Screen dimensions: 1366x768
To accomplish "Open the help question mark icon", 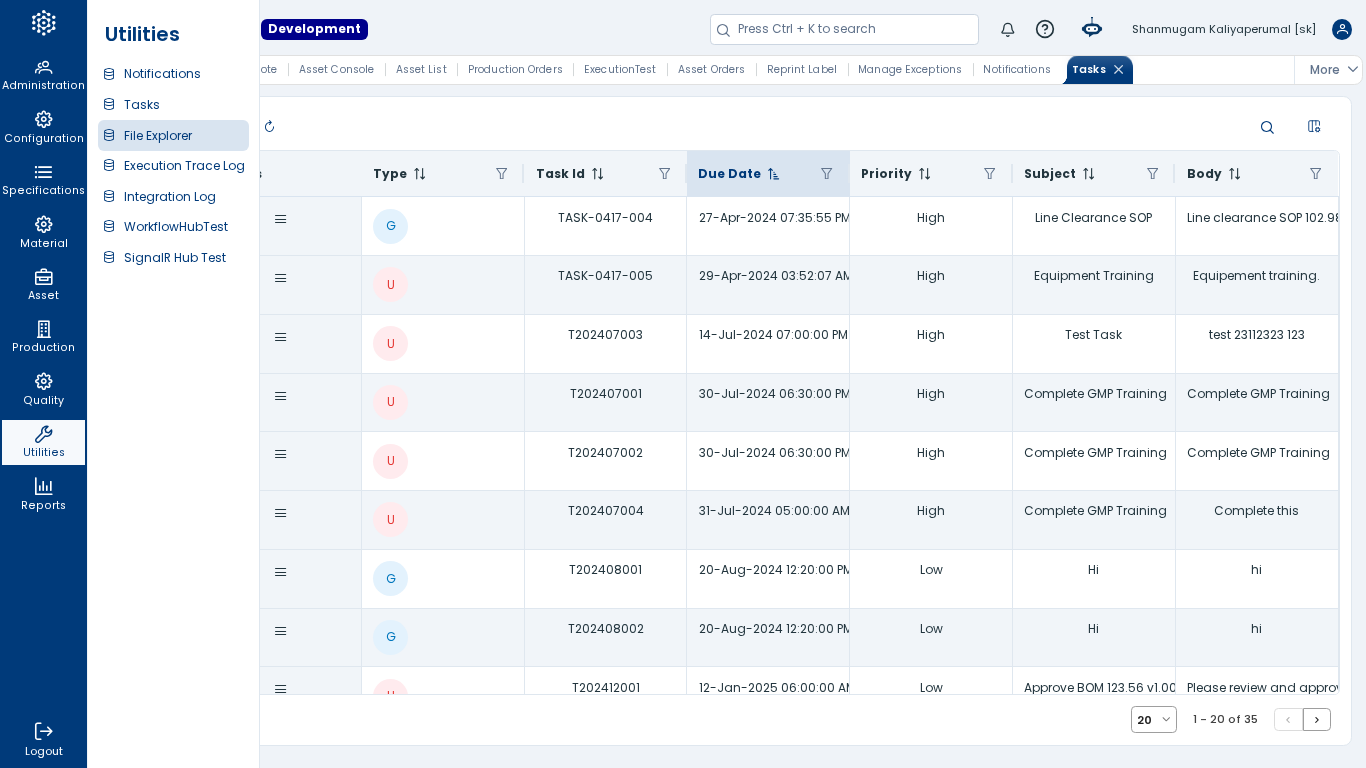I will pos(1045,29).
